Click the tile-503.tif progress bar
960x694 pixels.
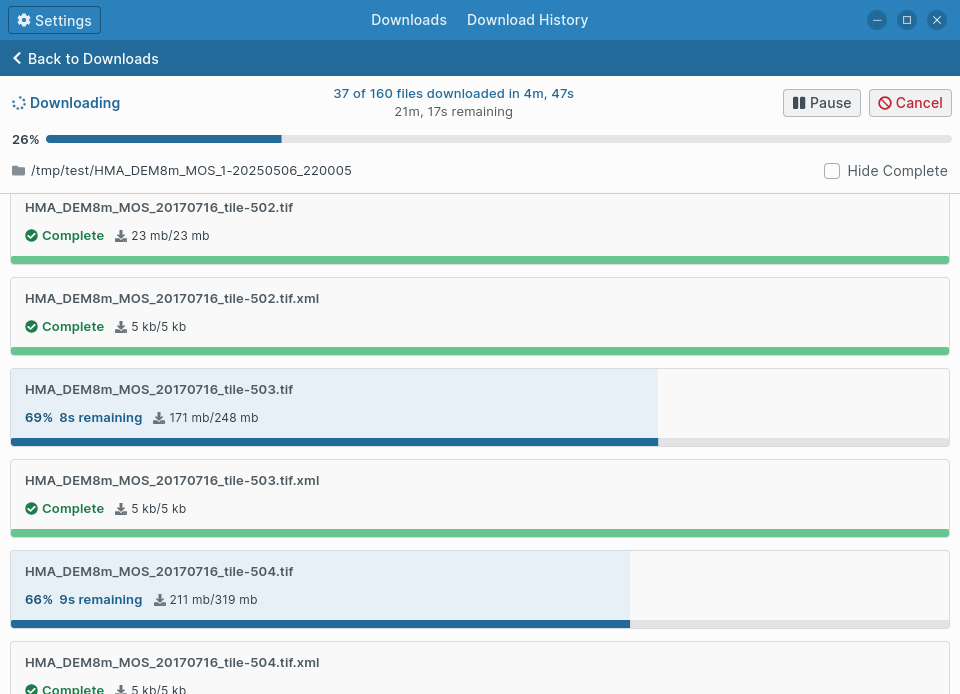480,441
